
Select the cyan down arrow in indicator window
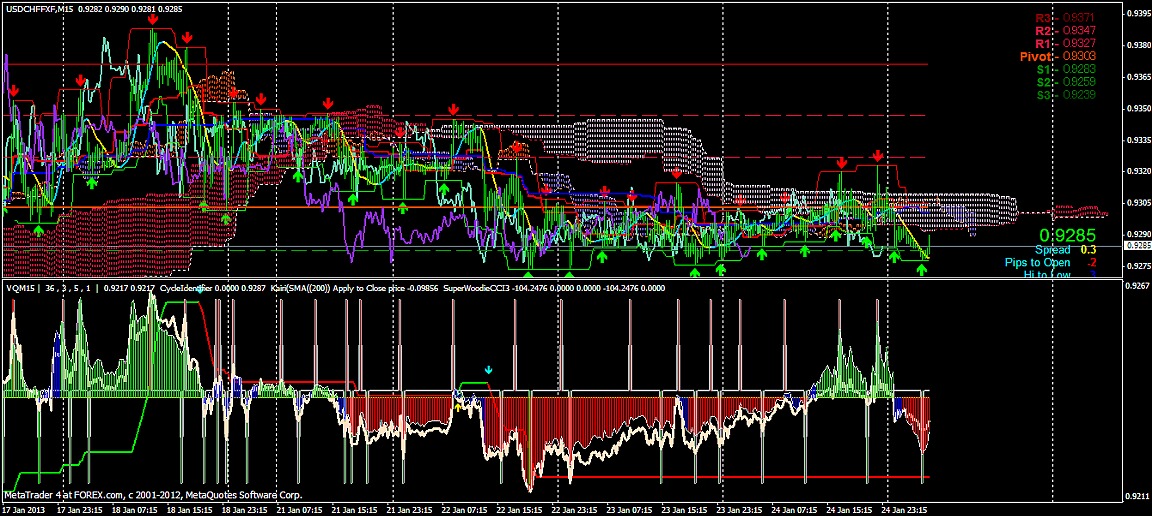coord(488,370)
